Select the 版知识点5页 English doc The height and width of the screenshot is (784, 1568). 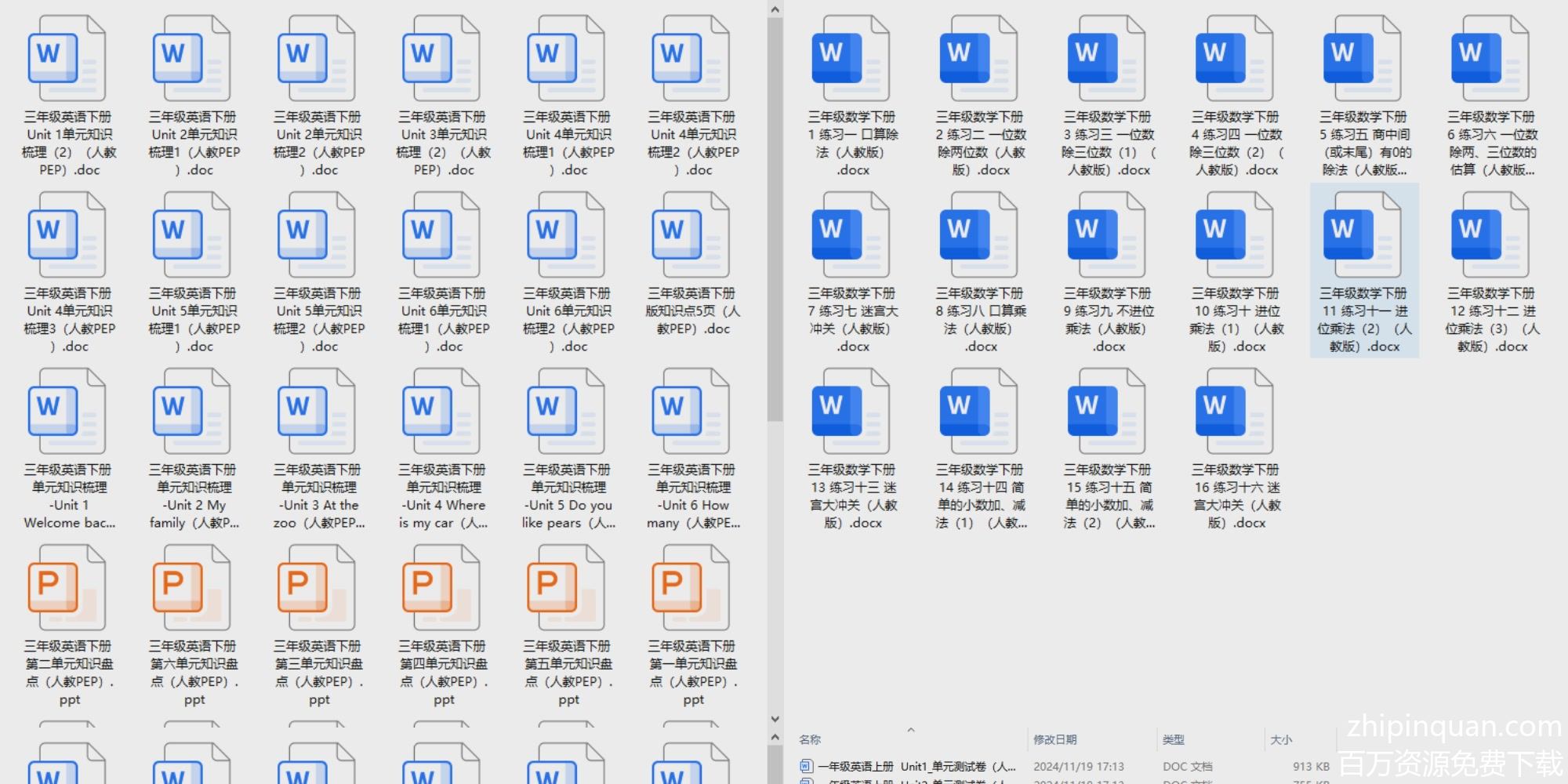click(692, 236)
